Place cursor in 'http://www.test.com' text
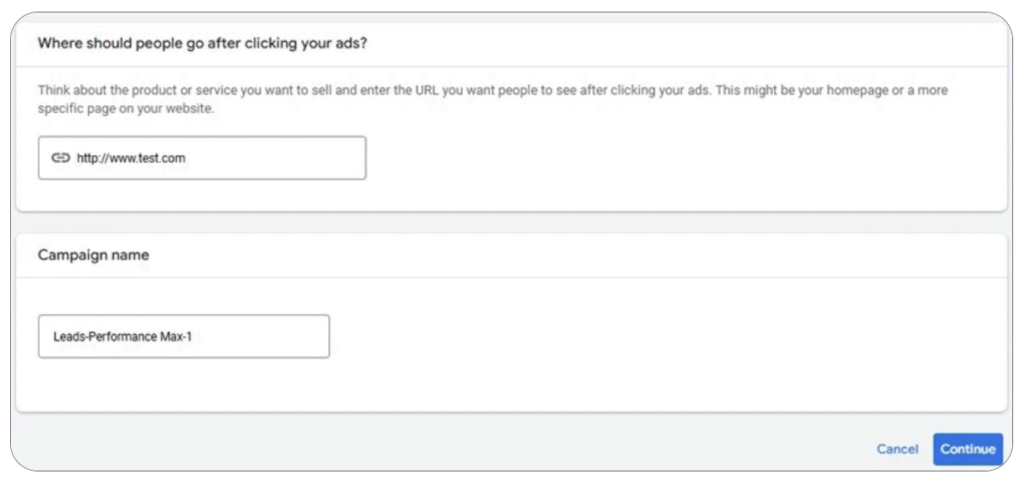The width and height of the screenshot is (1024, 480). 131,158
